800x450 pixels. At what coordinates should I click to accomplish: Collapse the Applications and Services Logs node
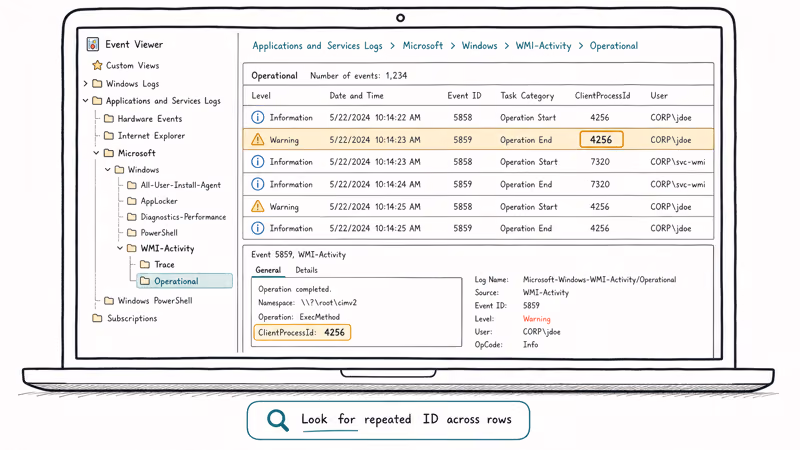[86, 101]
